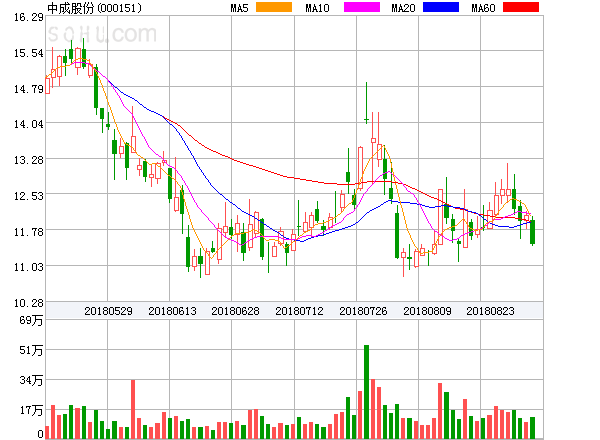Screen dimensions: 600x440
Task: Click the green candlestick with the highest wick near 20180726
Action: click(366, 103)
